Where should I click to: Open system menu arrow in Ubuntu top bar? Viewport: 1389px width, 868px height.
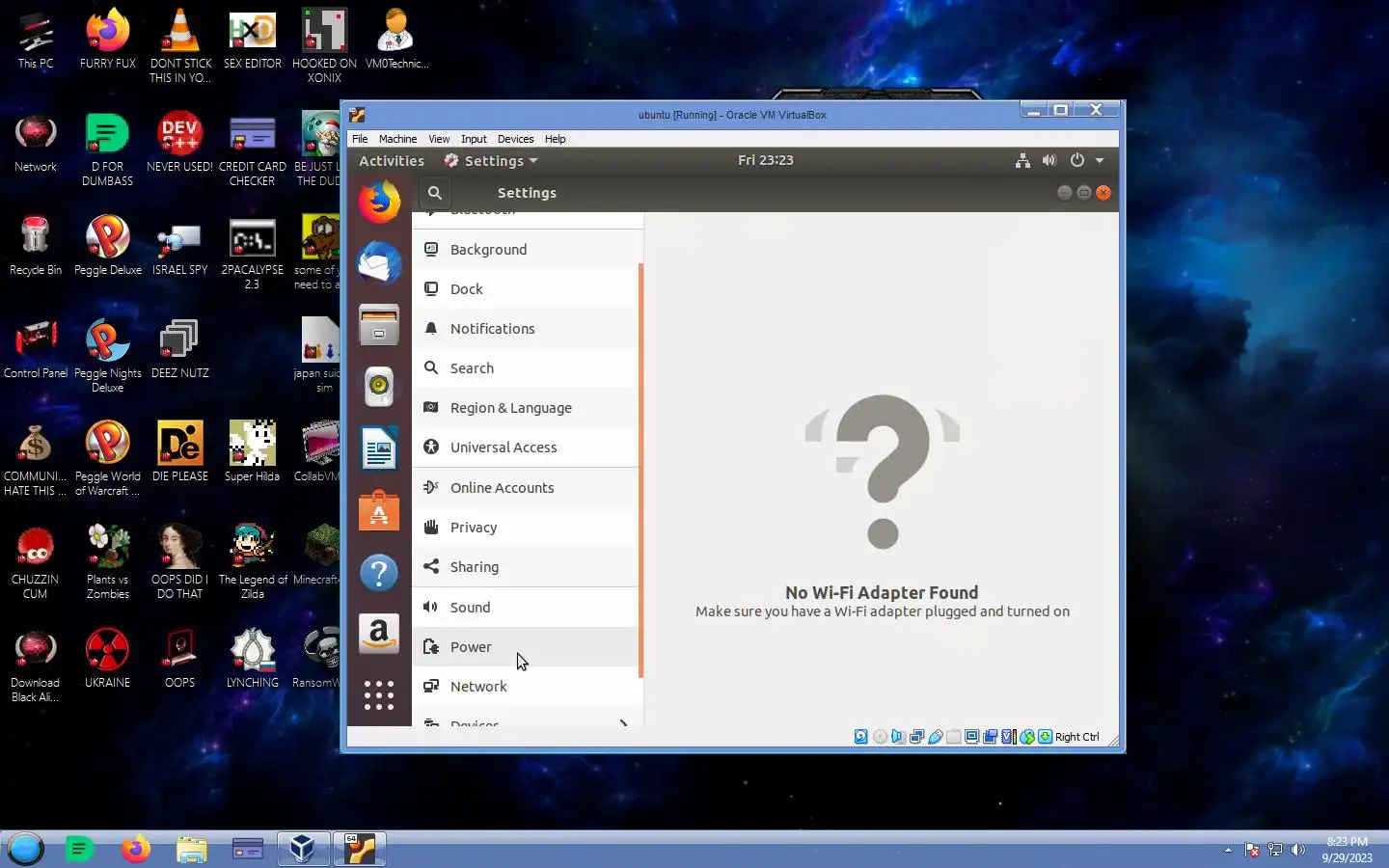point(1100,161)
